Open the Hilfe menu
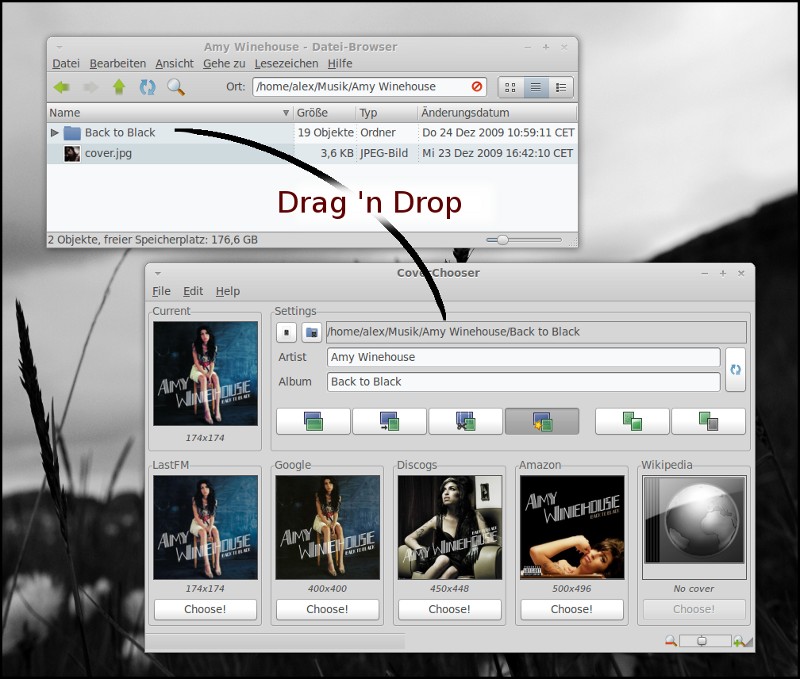The width and height of the screenshot is (800, 679). tap(340, 64)
